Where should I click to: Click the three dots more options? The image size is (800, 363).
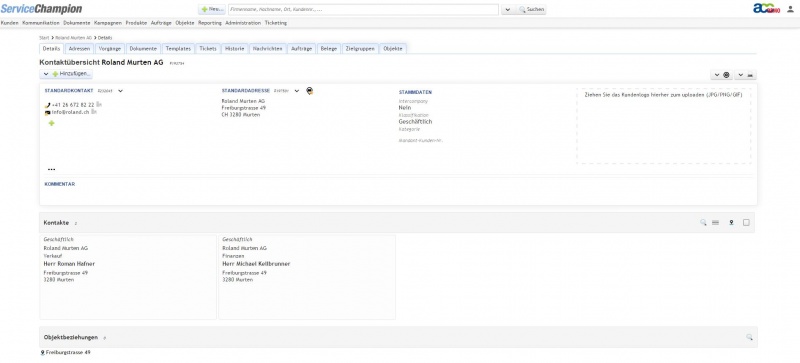pyautogui.click(x=52, y=169)
